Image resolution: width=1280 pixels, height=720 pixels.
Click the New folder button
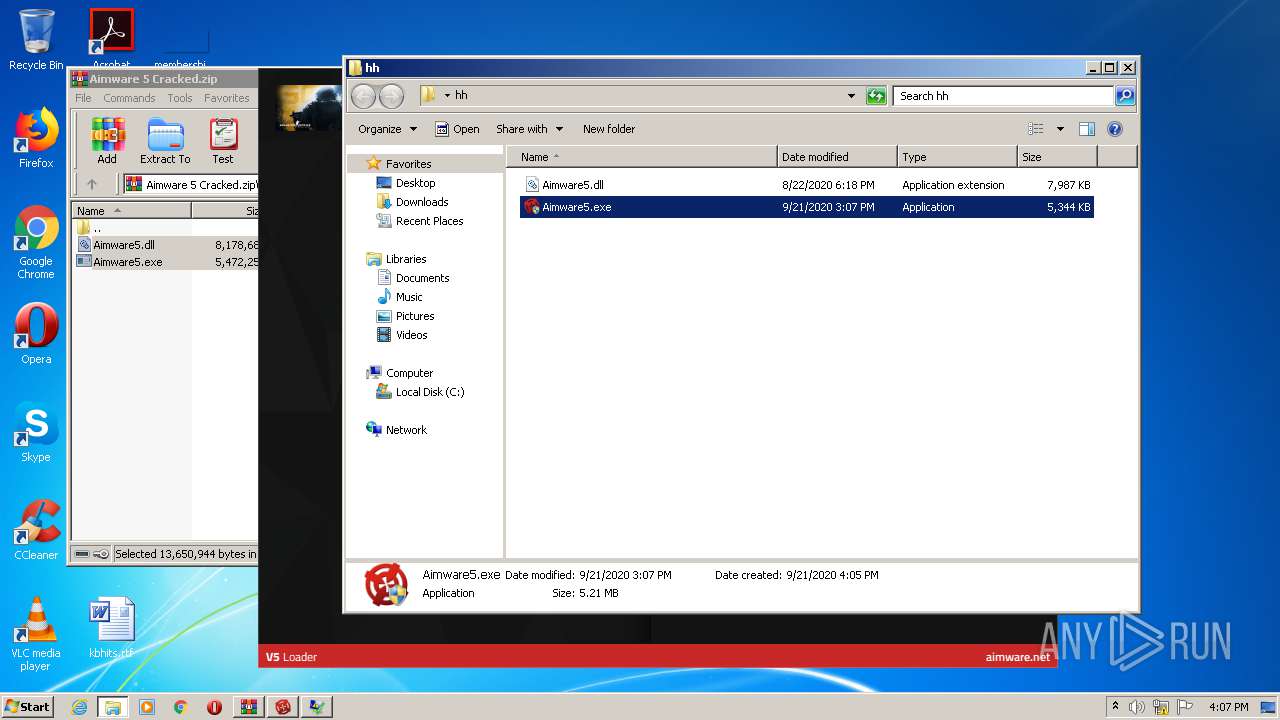(609, 129)
